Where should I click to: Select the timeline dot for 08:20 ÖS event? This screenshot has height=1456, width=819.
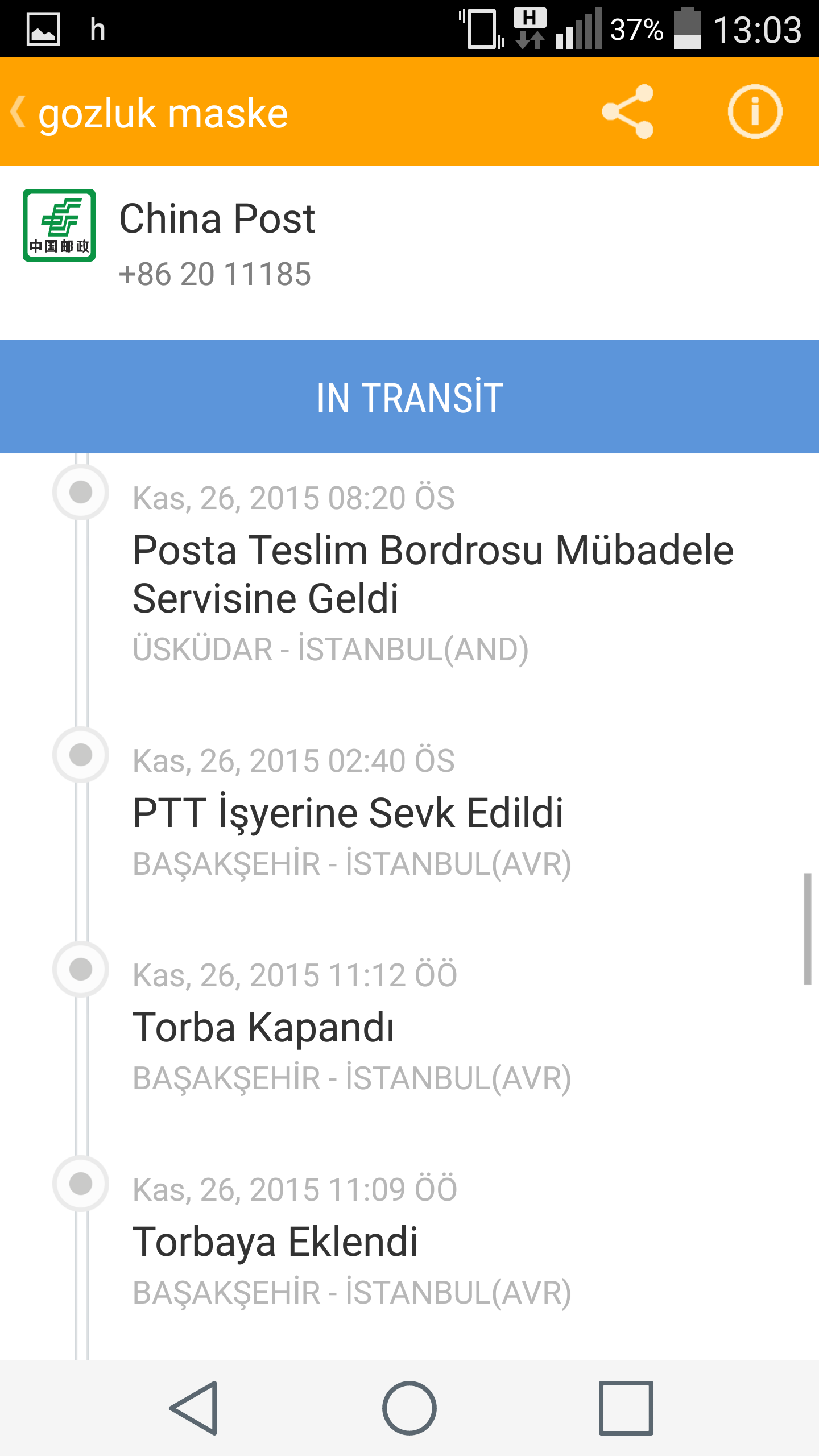(x=81, y=492)
